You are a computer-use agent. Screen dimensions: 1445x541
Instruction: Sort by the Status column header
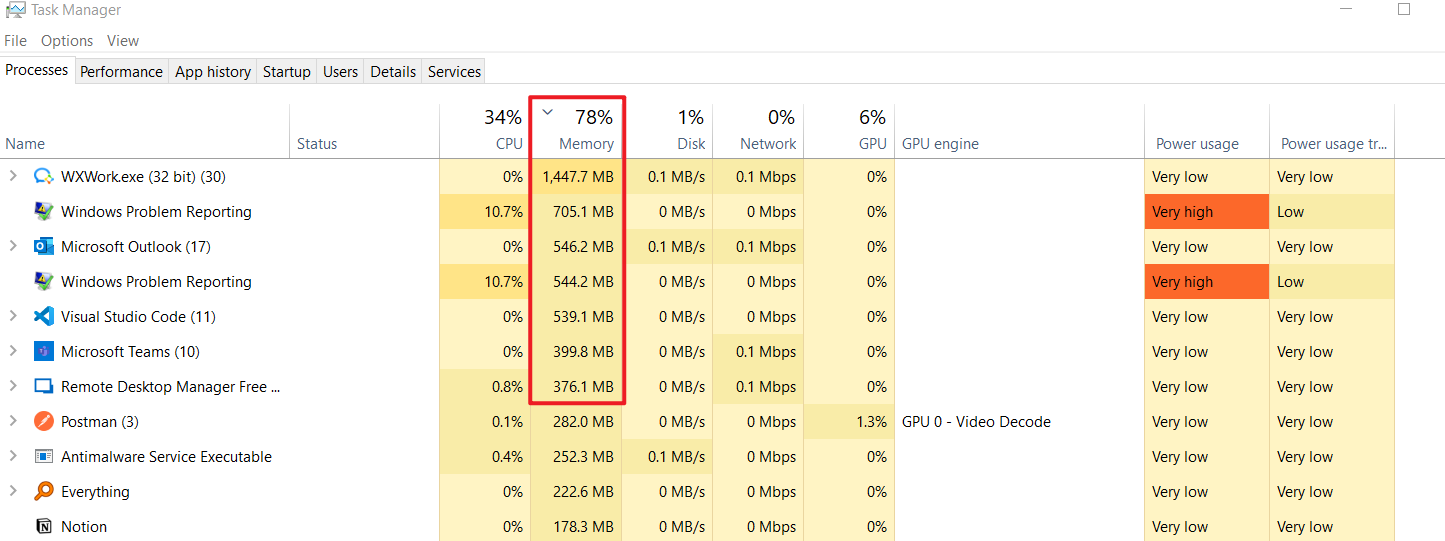coord(364,131)
